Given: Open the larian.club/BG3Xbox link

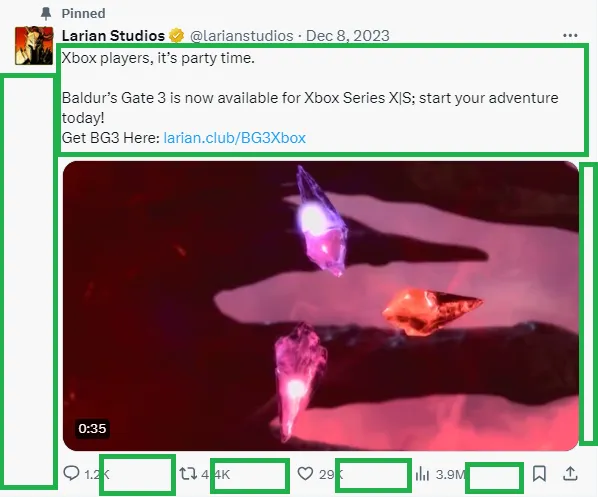Looking at the screenshot, I should tap(235, 138).
